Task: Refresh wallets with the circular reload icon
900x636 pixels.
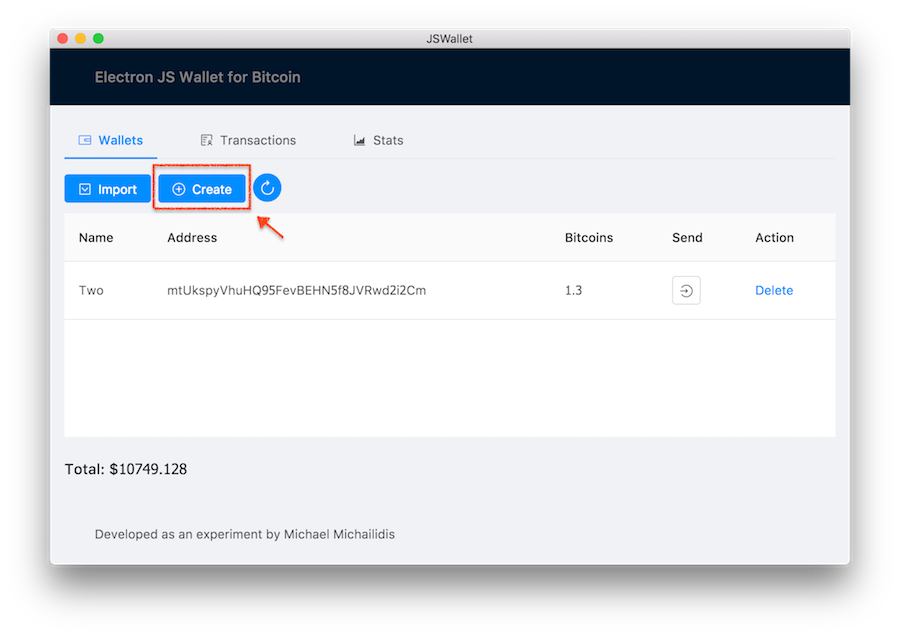Action: tap(267, 188)
